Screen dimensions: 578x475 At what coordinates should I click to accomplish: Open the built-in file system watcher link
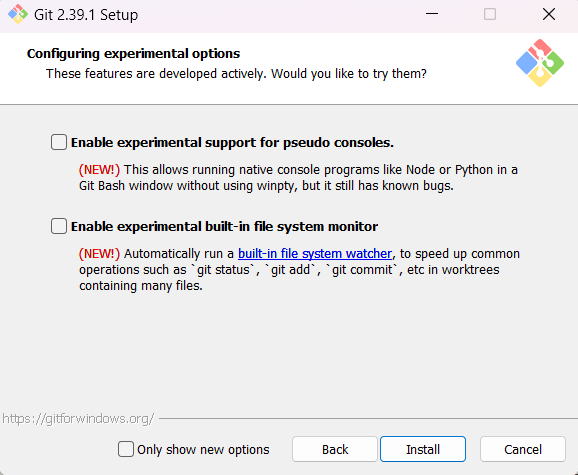tap(315, 254)
